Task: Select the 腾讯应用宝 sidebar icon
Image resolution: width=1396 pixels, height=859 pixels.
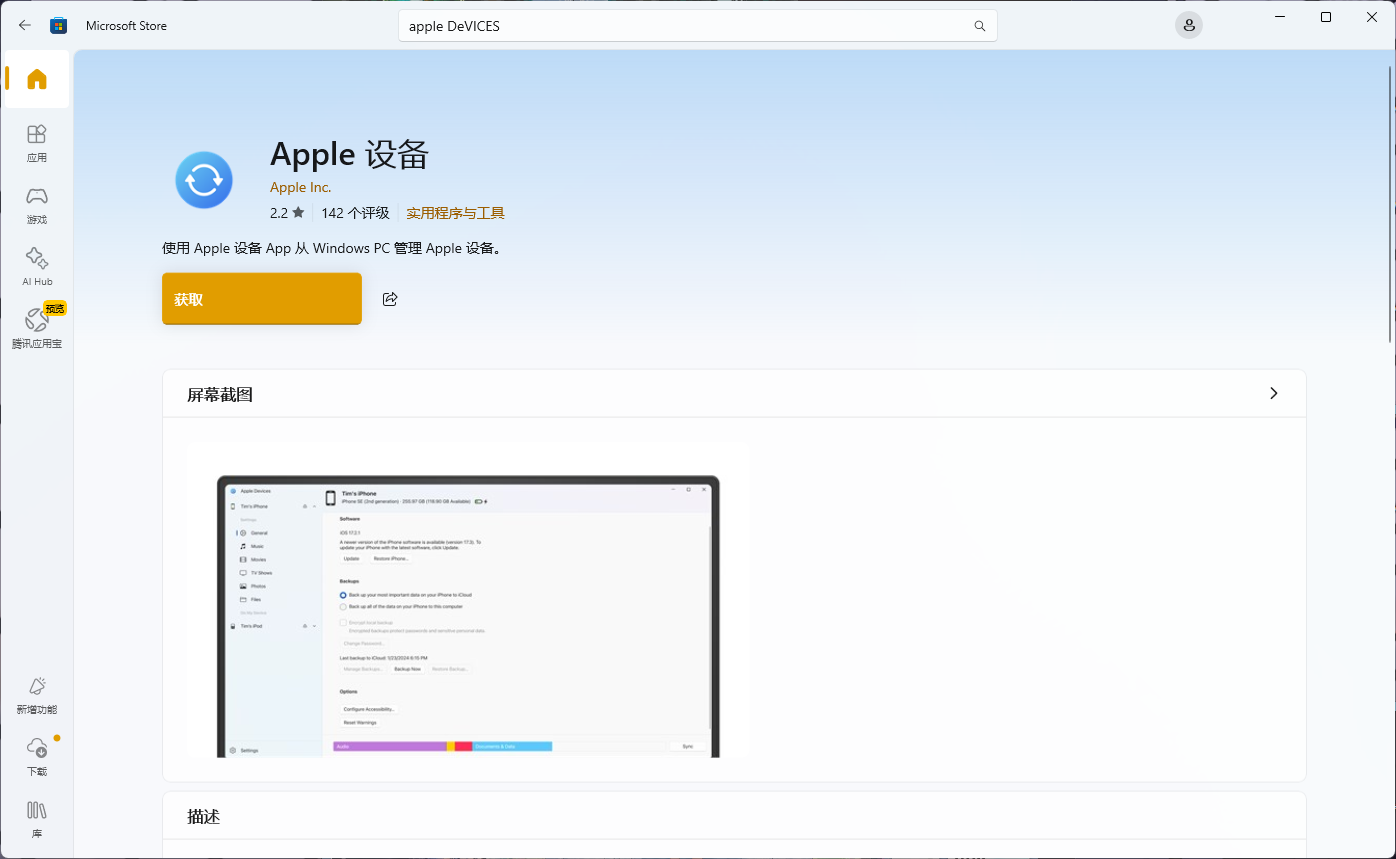Action: 36,326
